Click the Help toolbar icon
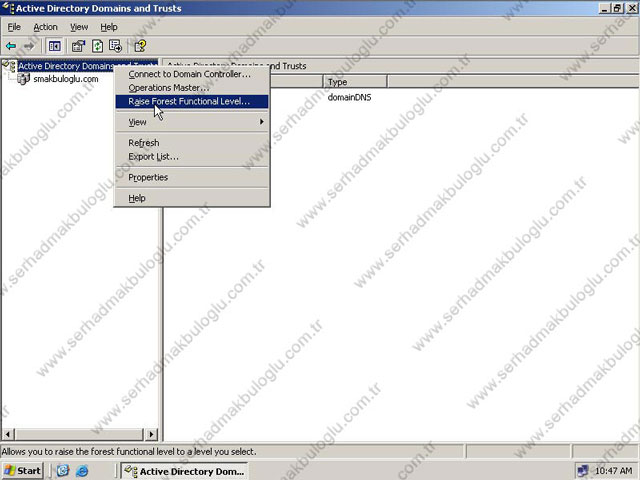The width and height of the screenshot is (640, 480). pyautogui.click(x=140, y=46)
